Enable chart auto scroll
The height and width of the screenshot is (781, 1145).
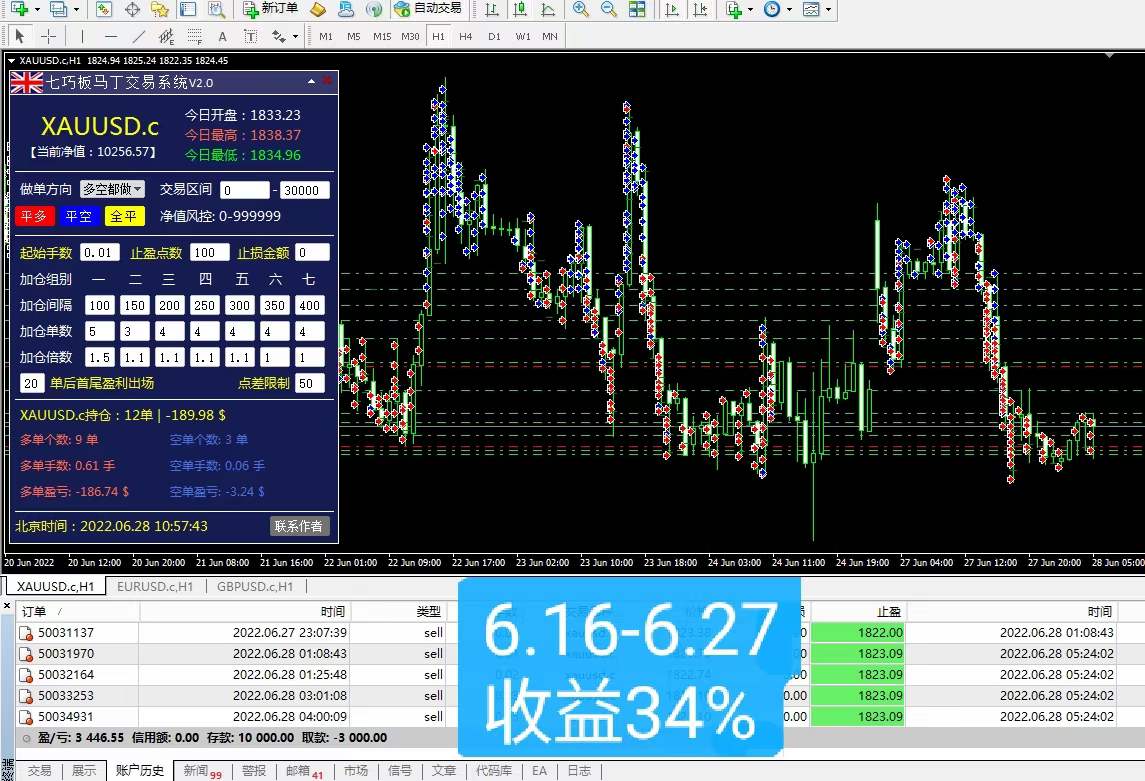[x=672, y=9]
